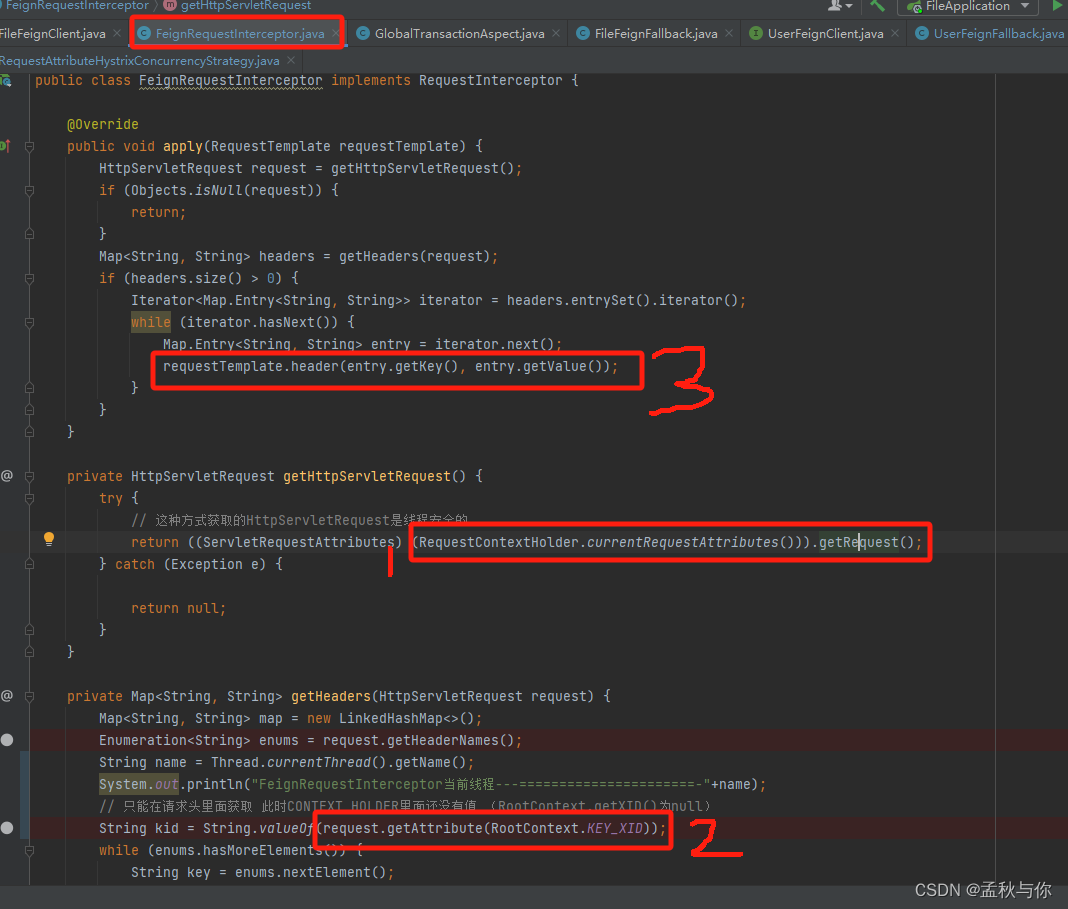Collapse the while enums.hasMoreElements fold marker
The height and width of the screenshot is (909, 1068).
(29, 850)
